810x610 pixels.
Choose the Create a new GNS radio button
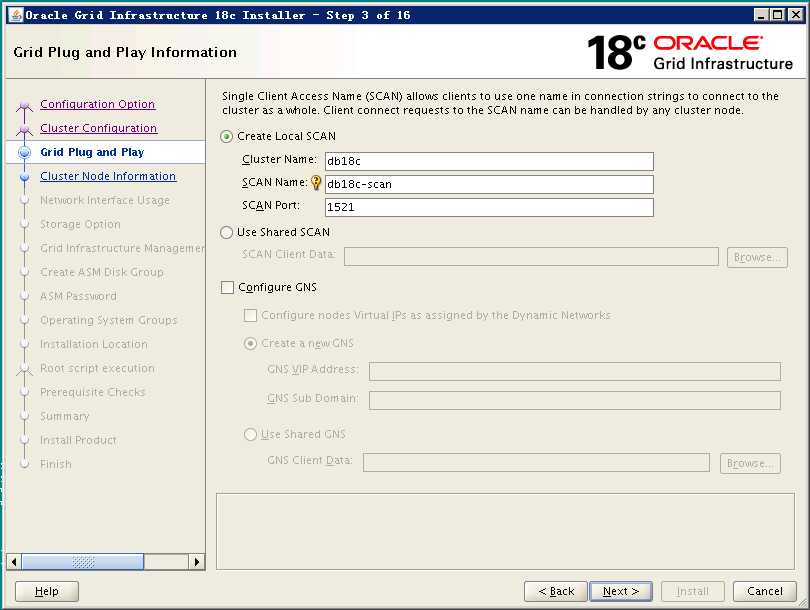[250, 343]
